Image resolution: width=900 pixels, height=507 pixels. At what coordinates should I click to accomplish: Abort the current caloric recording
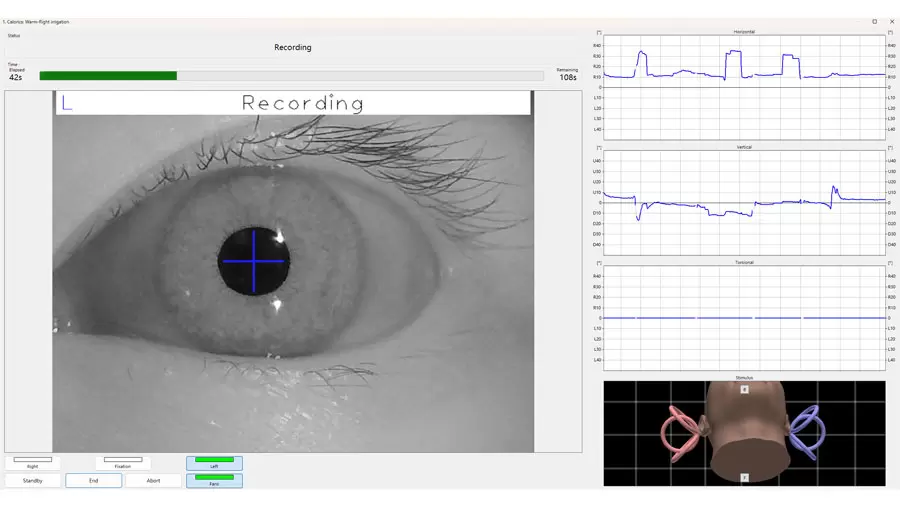point(153,480)
